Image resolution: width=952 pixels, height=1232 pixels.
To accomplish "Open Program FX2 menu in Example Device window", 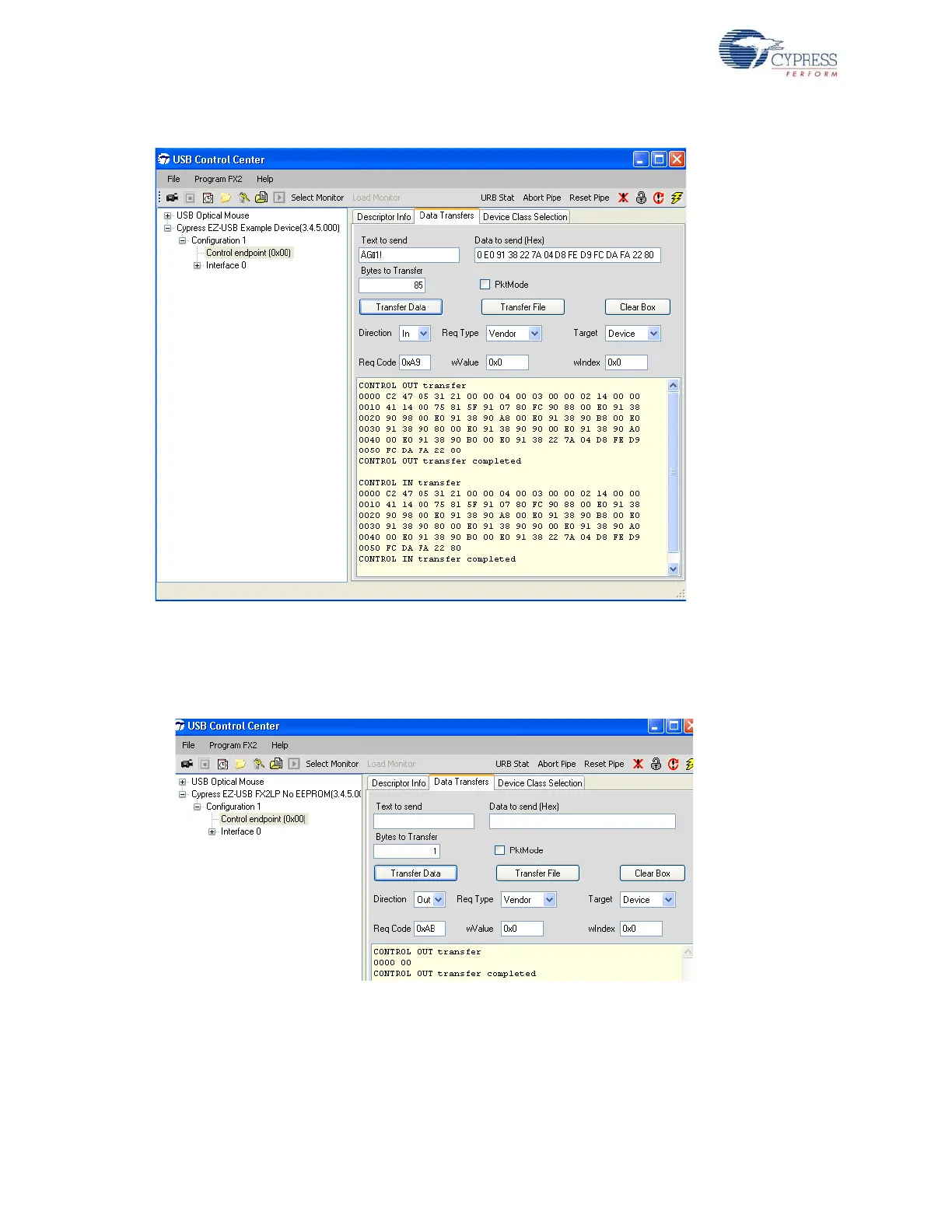I will pyautogui.click(x=219, y=179).
